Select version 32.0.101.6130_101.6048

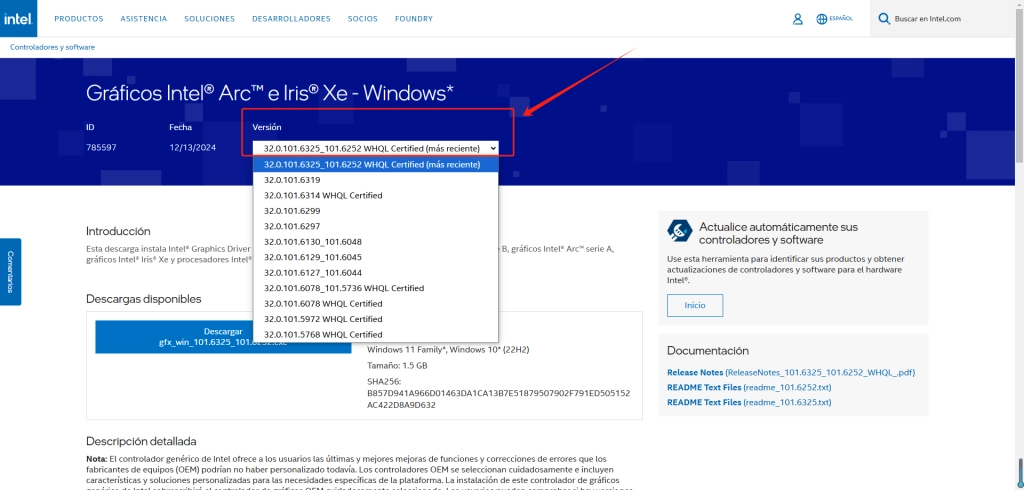click(x=376, y=242)
